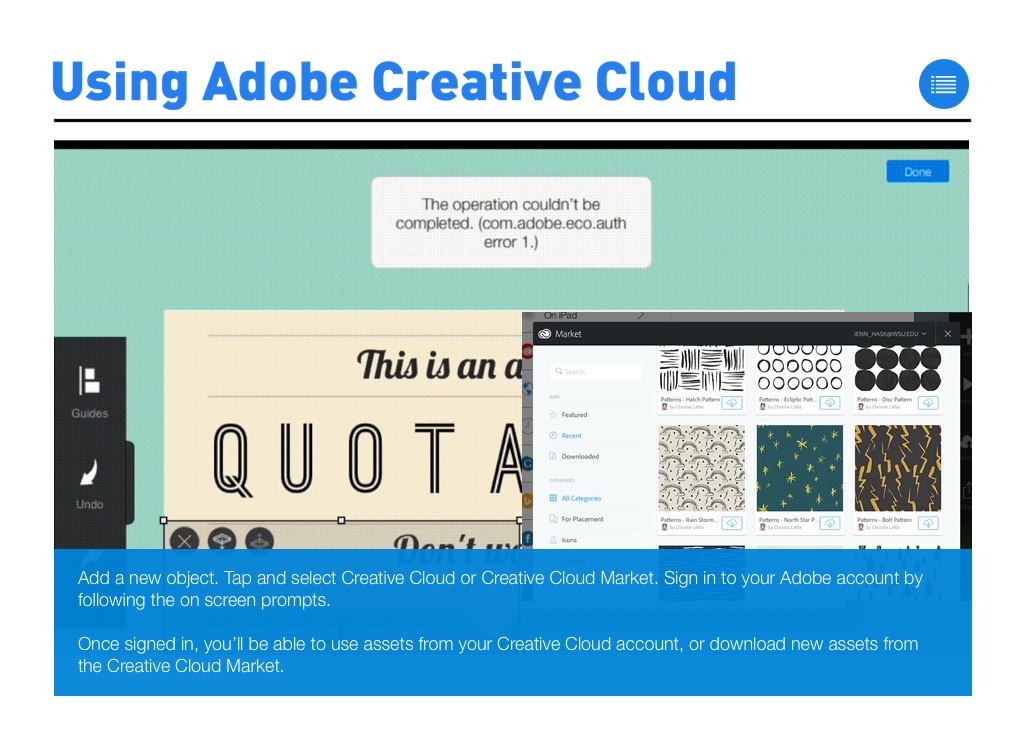Screen dimensions: 1024x748
Task: Select the Recent sort option
Action: point(571,435)
